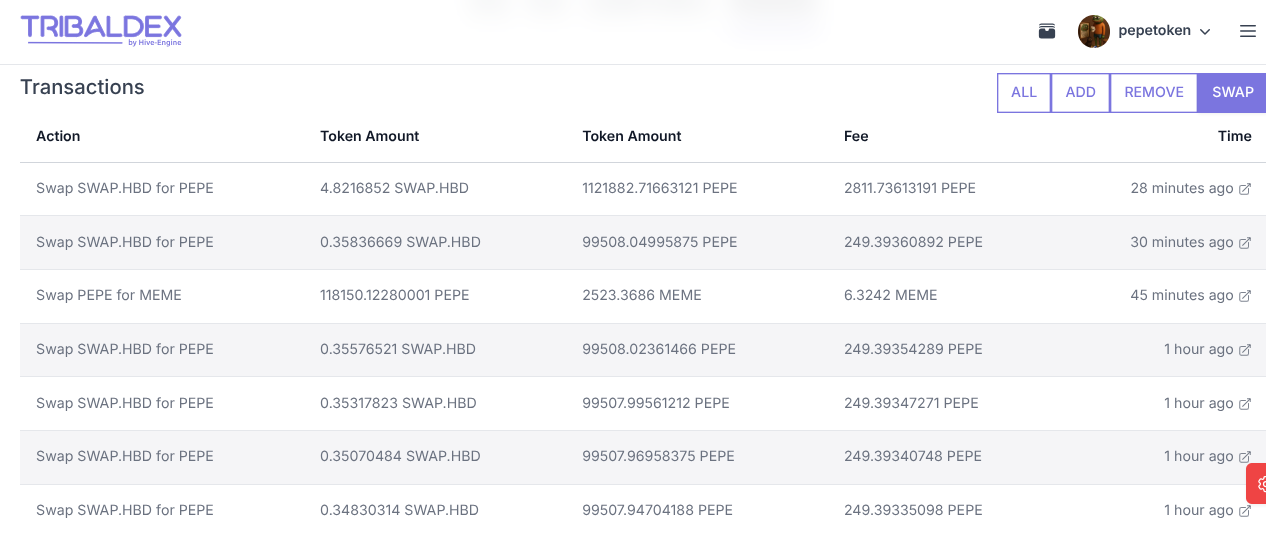Open the wallet icon in header

[1047, 31]
